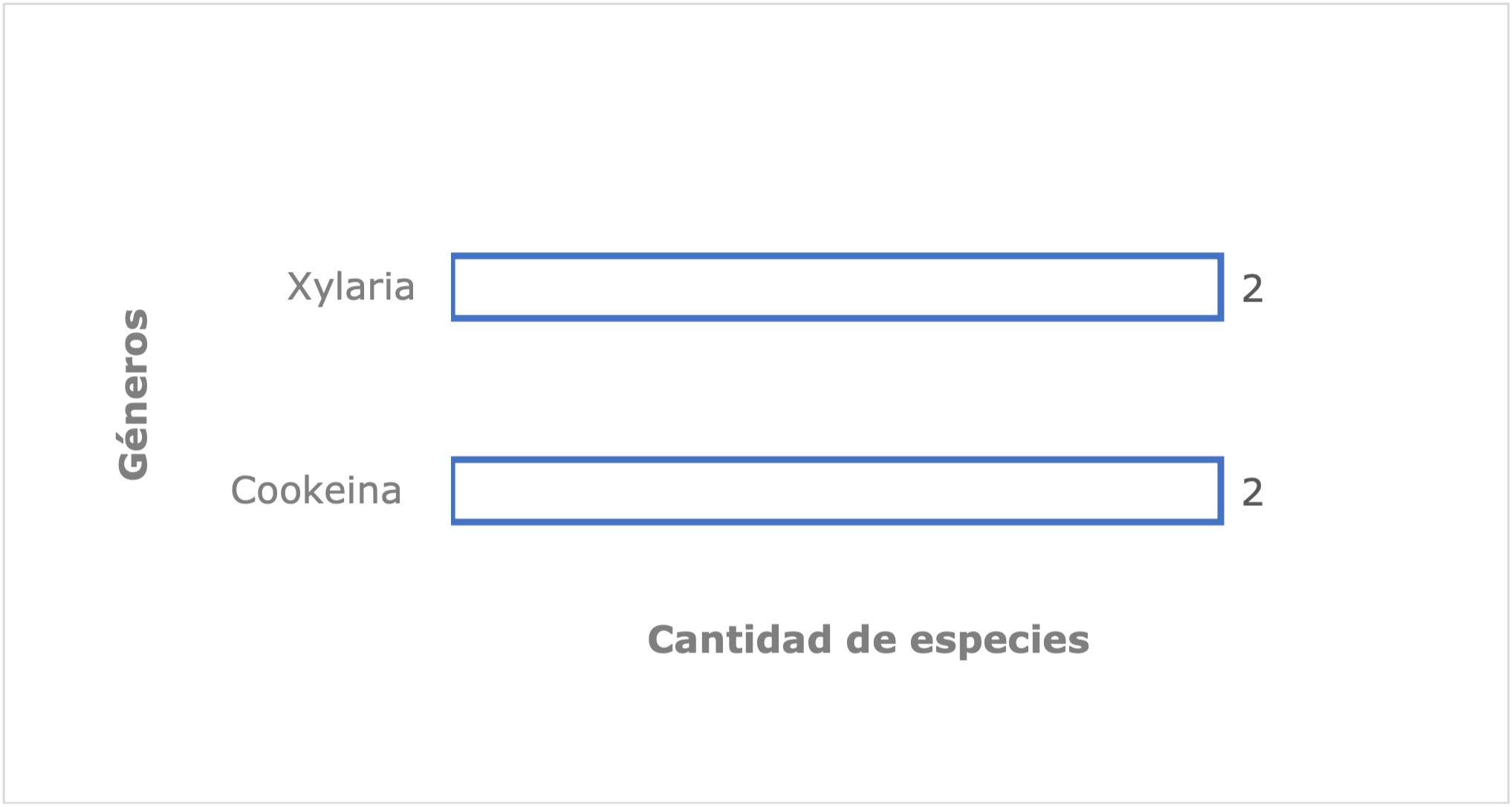The height and width of the screenshot is (807, 1512).
Task: Click the empty chart area above Xylaria bar
Action: click(837, 149)
